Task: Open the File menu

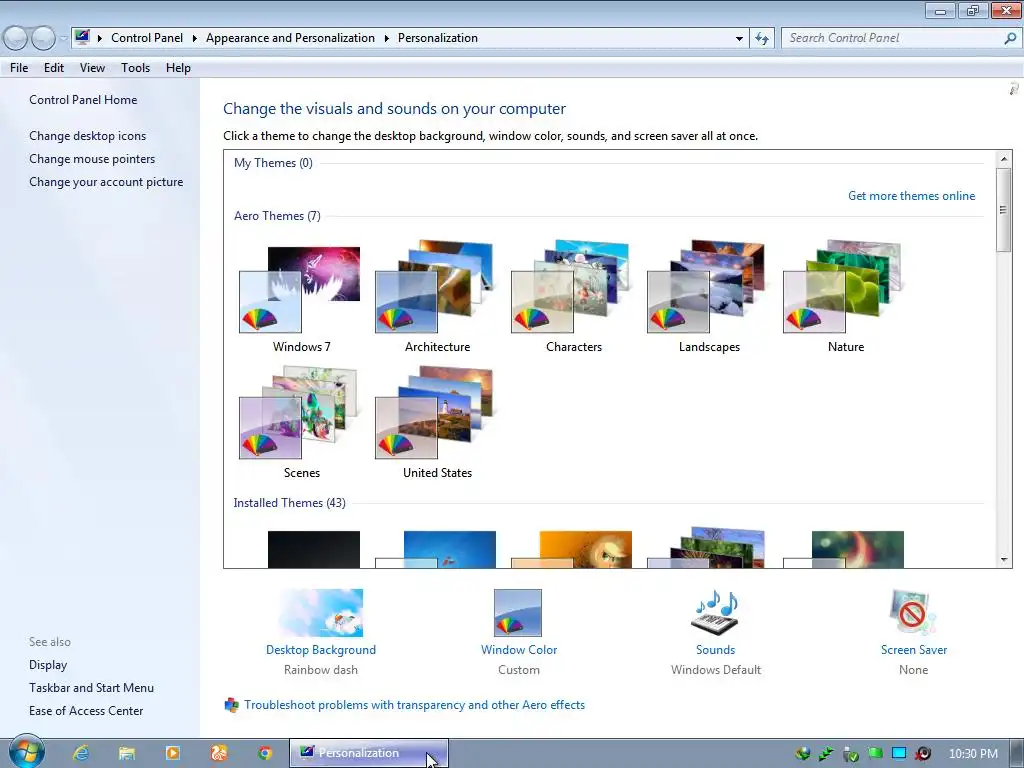Action: 19,68
